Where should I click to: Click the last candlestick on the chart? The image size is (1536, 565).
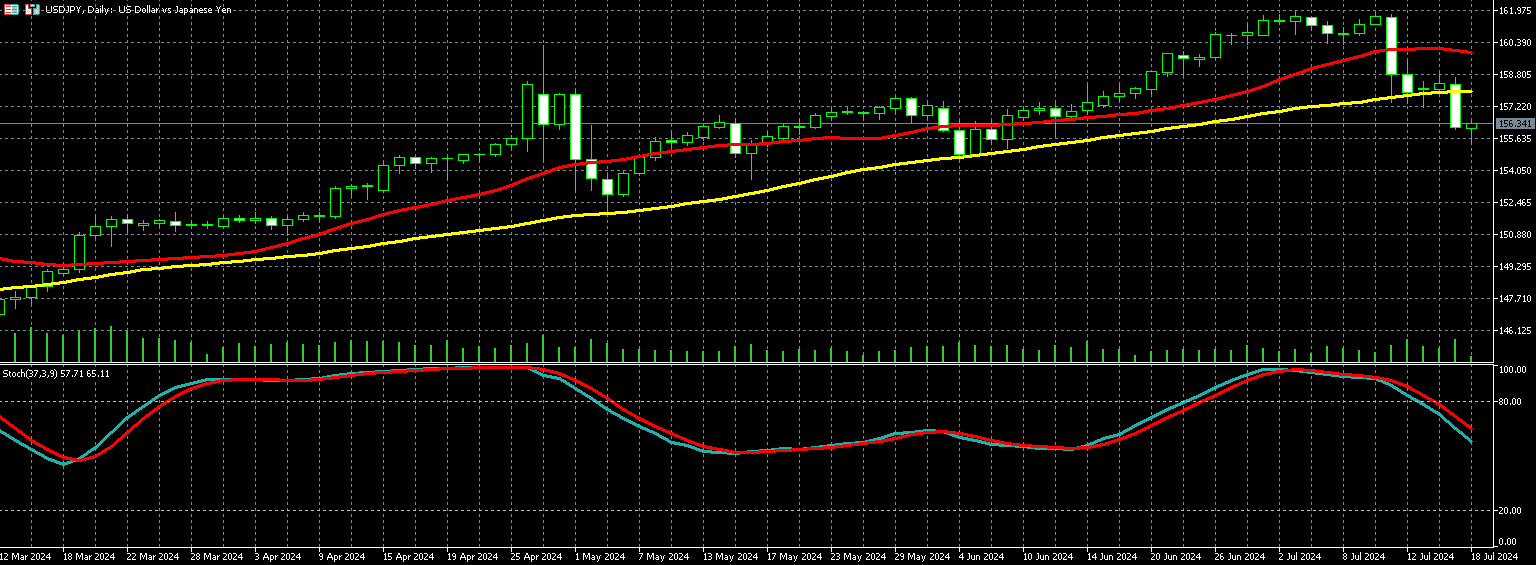click(x=1471, y=126)
